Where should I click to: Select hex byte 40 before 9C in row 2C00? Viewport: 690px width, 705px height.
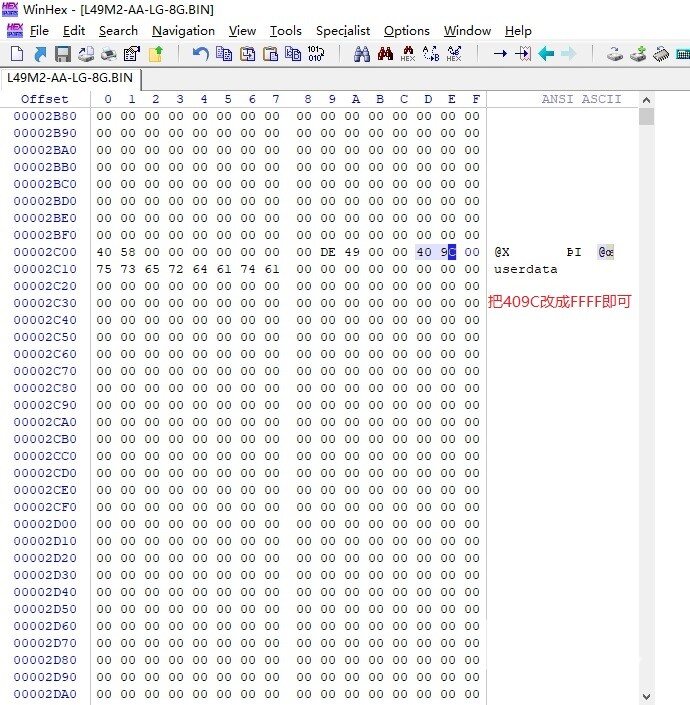(x=424, y=252)
